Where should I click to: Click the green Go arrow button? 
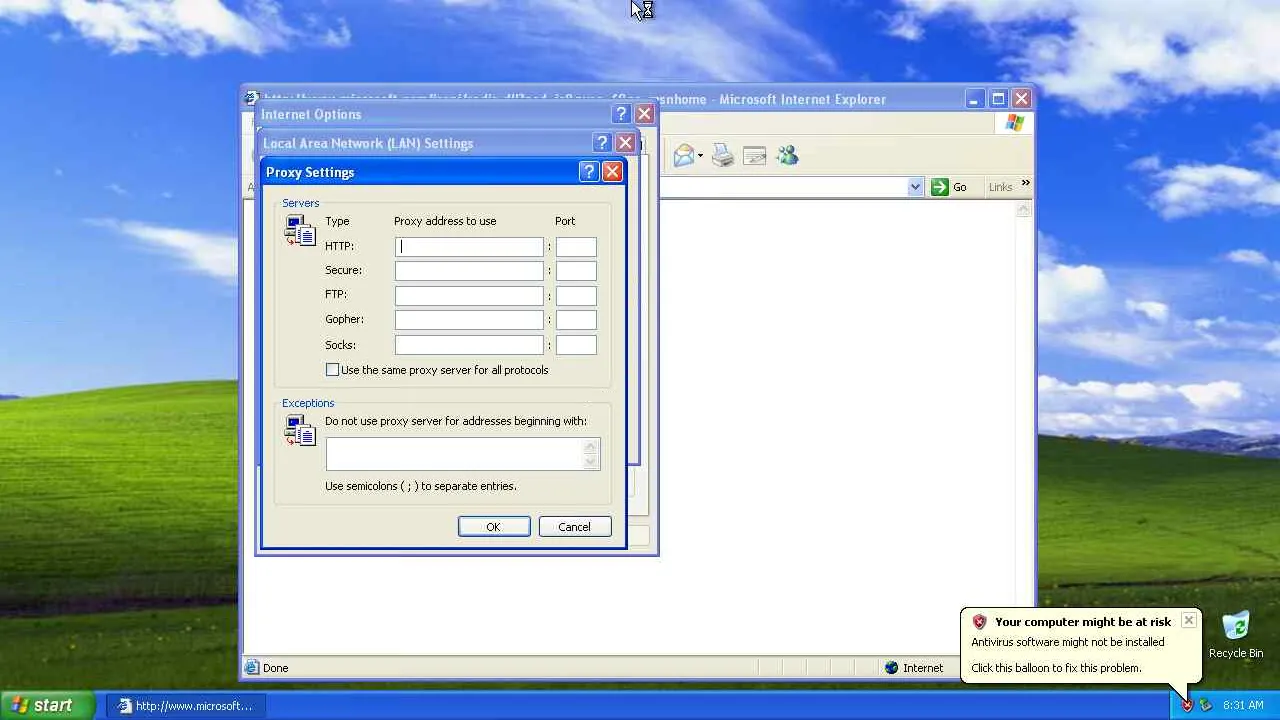(x=939, y=187)
